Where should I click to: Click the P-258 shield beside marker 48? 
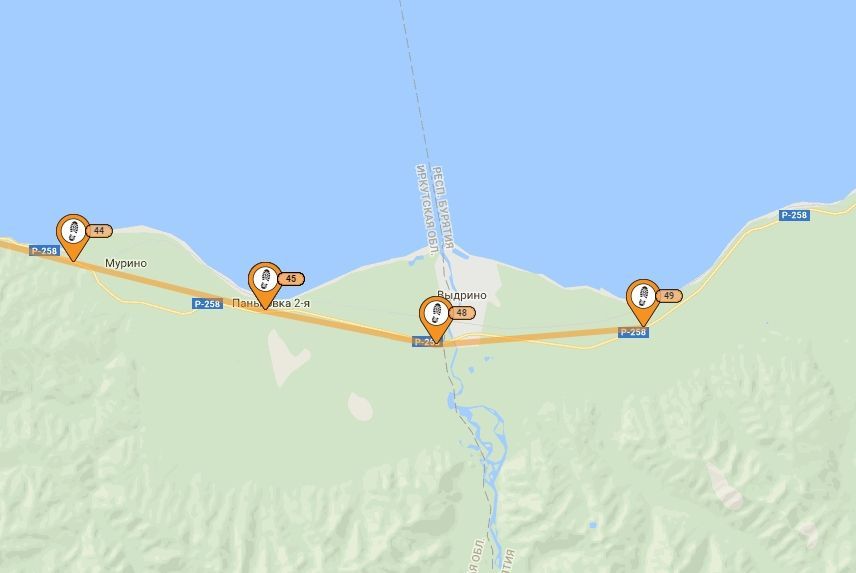(x=426, y=342)
